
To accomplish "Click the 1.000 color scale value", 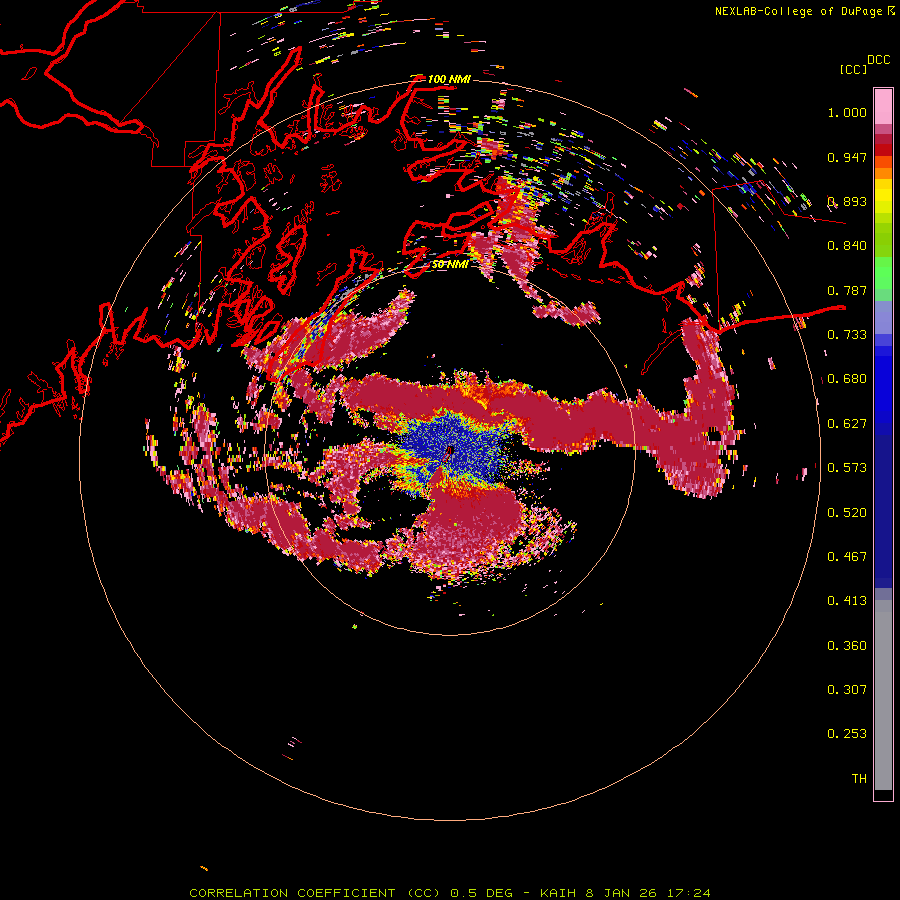I will coord(847,112).
